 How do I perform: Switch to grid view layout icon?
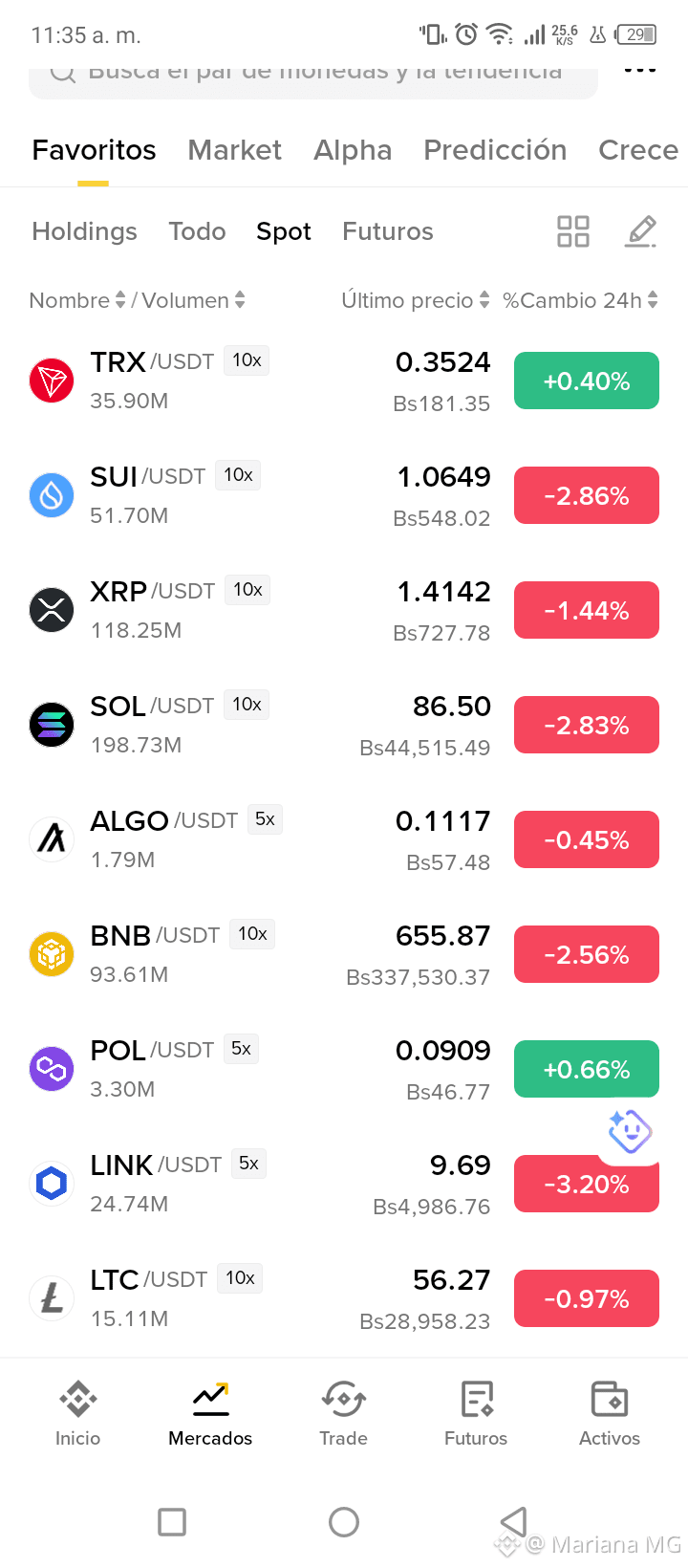pyautogui.click(x=573, y=231)
